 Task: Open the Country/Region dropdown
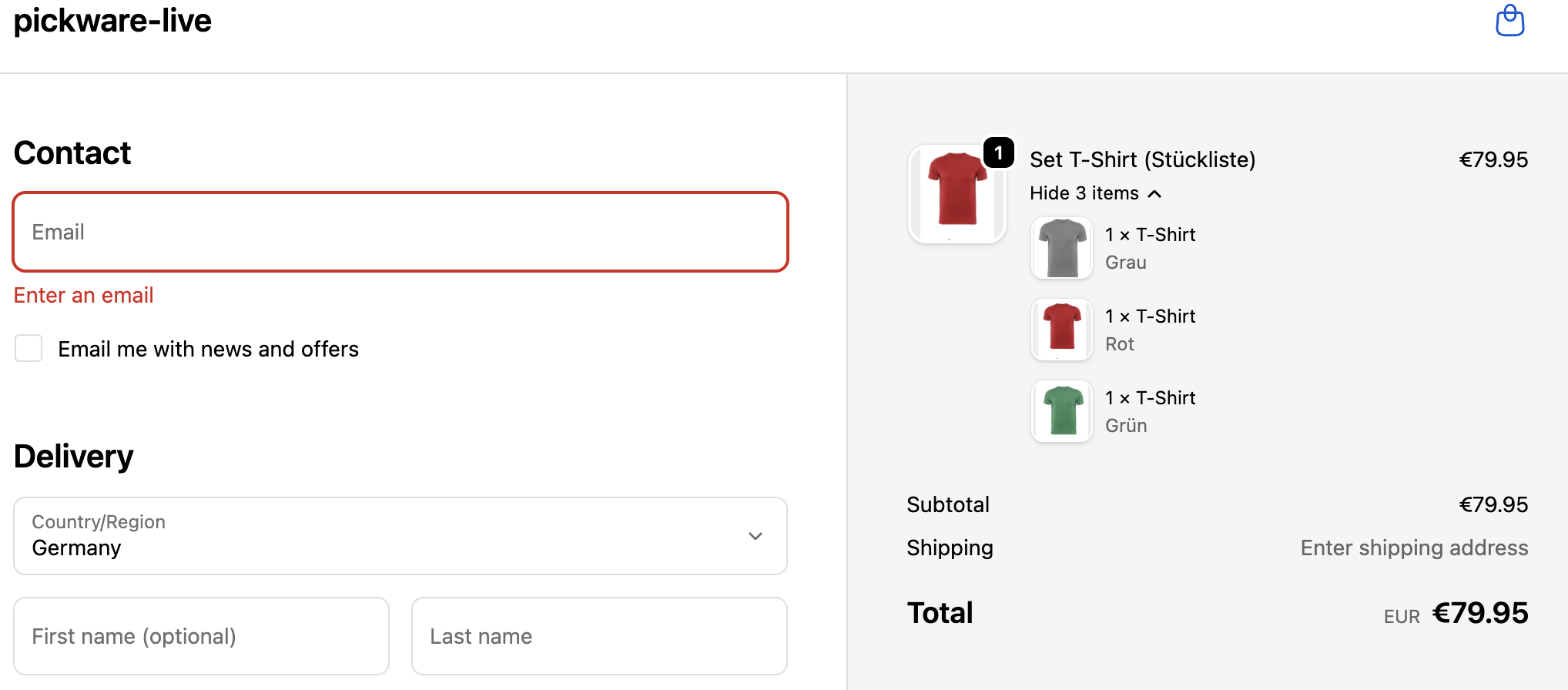pyautogui.click(x=400, y=536)
